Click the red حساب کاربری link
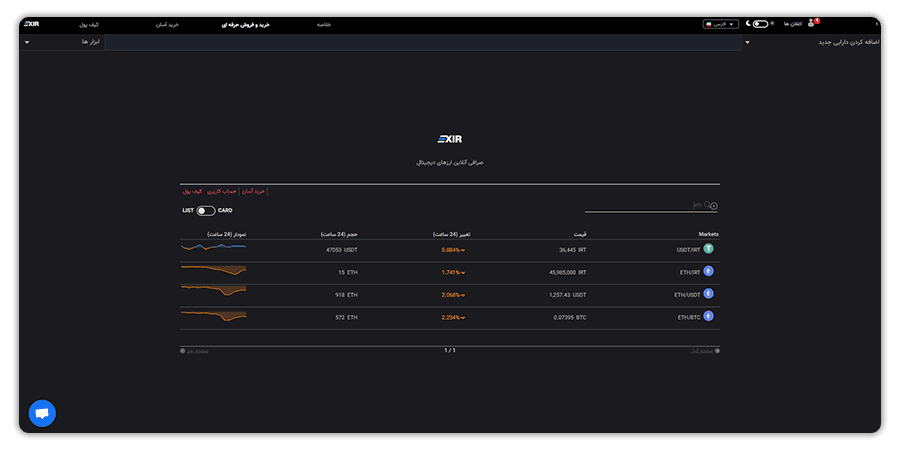 click(x=222, y=191)
